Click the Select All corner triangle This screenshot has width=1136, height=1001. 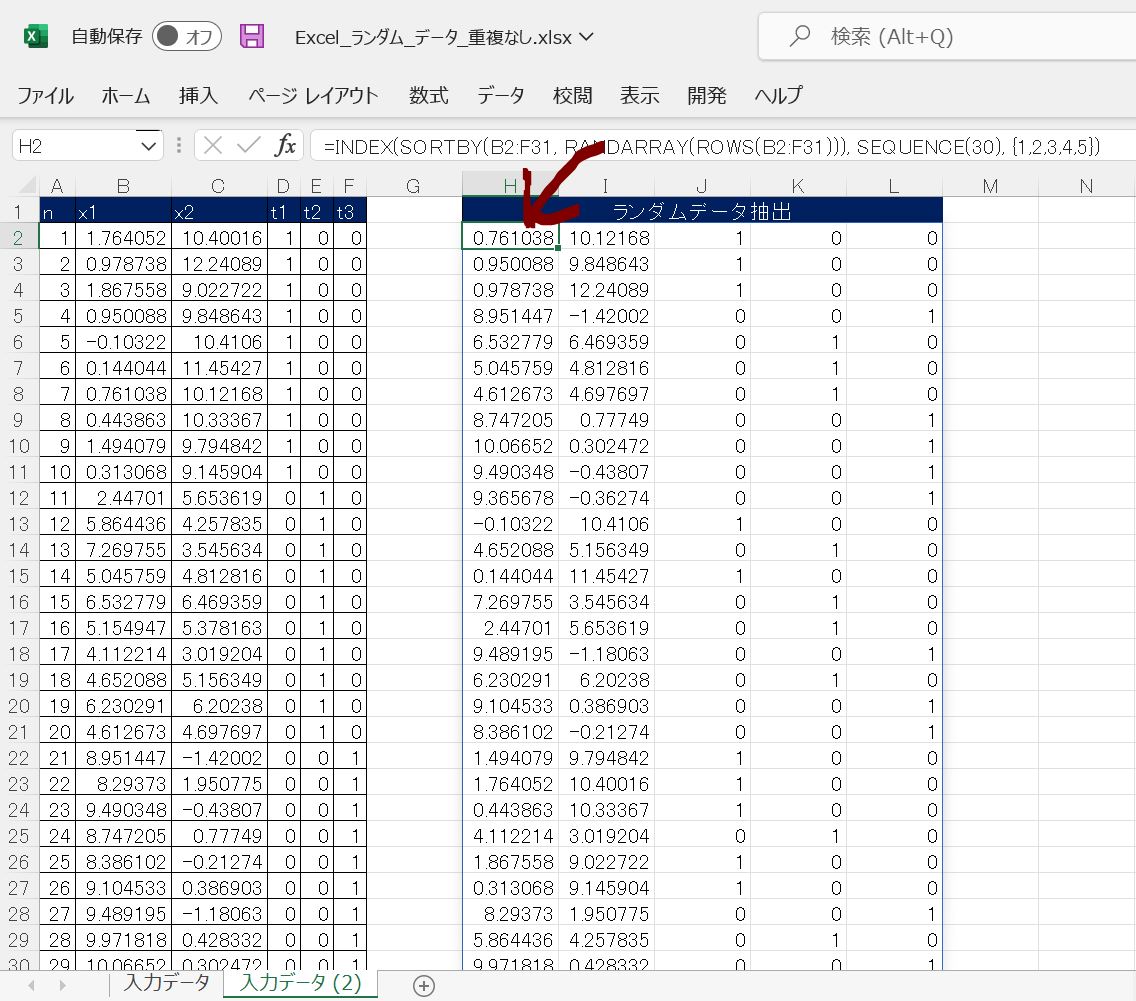click(27, 186)
